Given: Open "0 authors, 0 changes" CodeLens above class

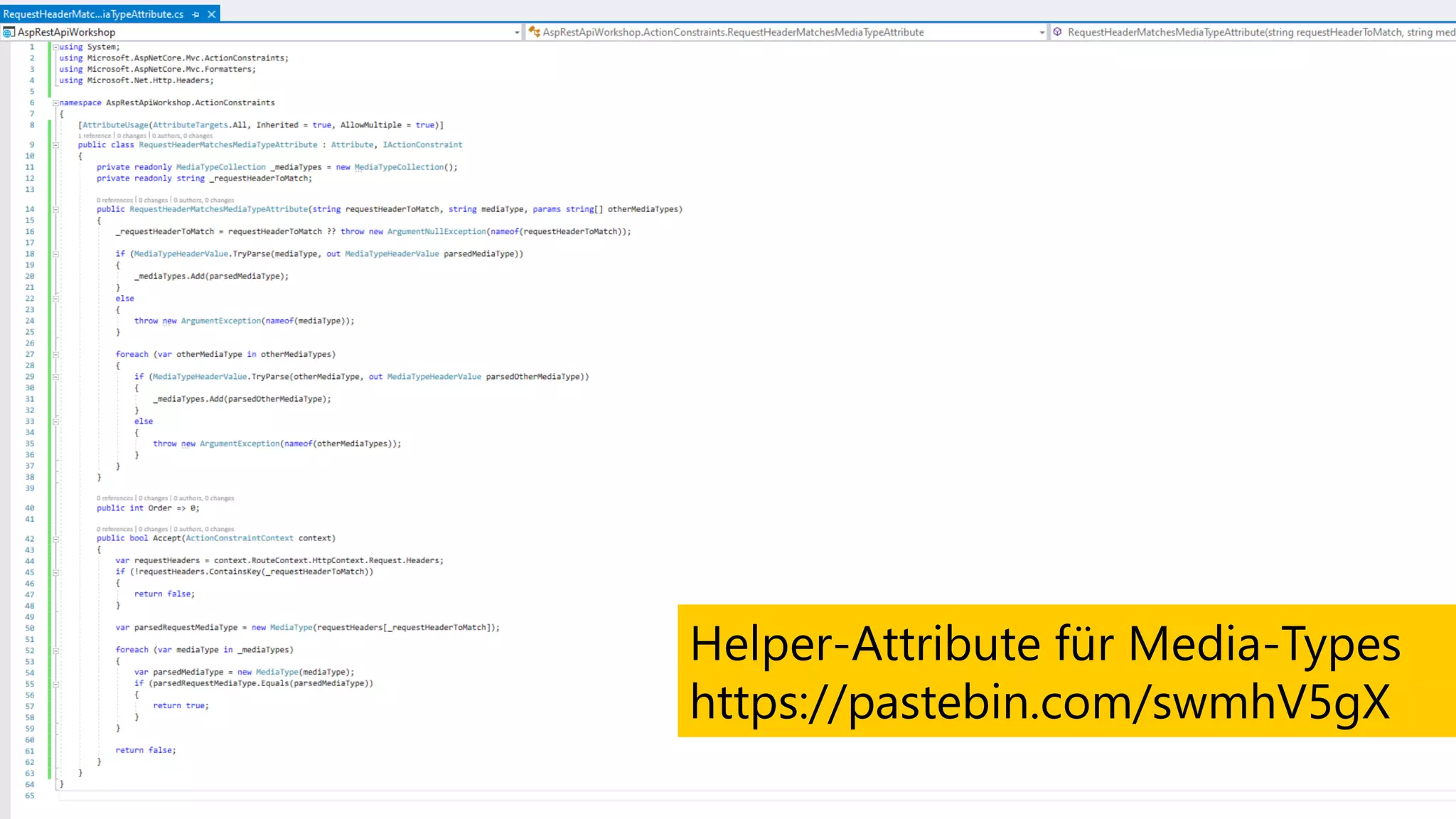Looking at the screenshot, I should click(x=182, y=136).
